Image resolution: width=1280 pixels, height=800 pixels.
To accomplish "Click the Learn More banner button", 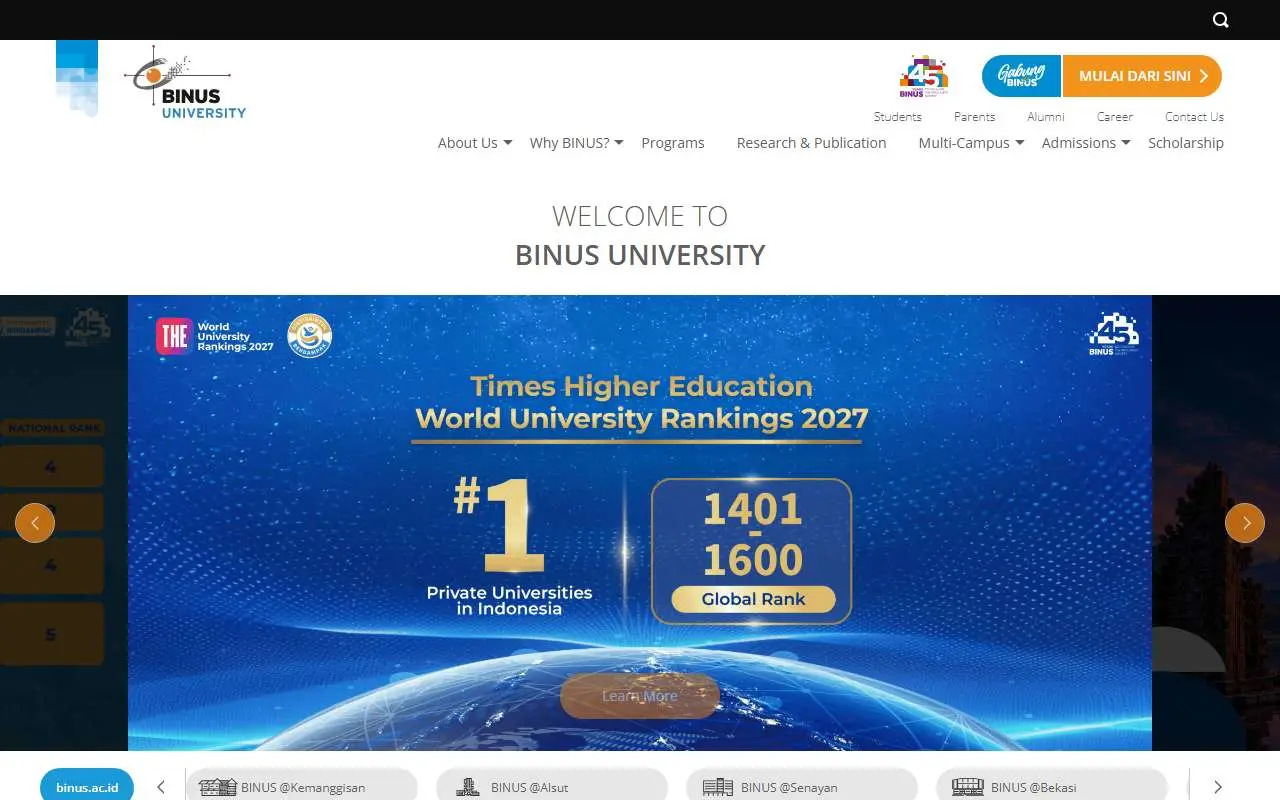I will point(640,696).
